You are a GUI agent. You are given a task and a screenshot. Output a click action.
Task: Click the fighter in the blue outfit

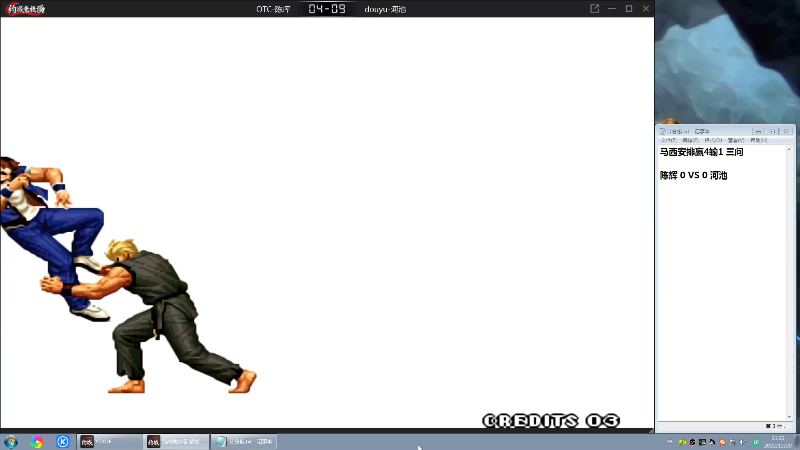[54, 237]
